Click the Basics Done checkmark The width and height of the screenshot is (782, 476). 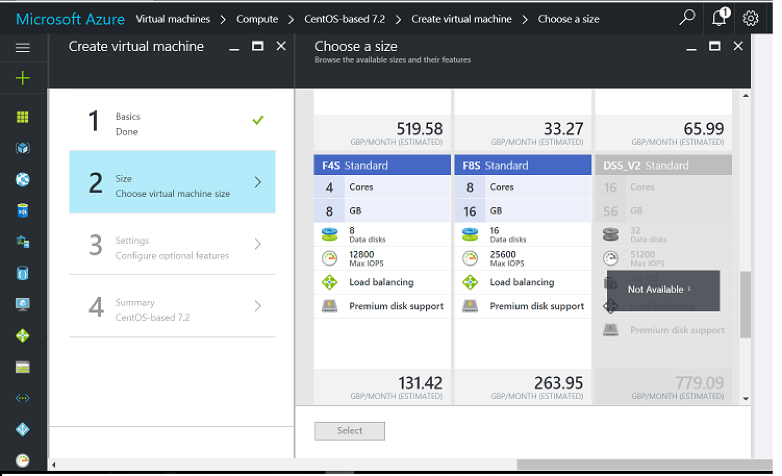[x=258, y=120]
